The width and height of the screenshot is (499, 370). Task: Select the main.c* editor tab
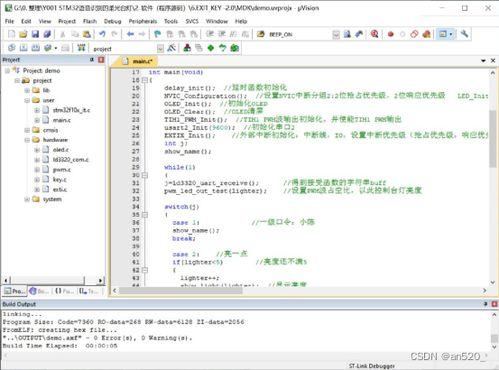[x=138, y=61]
